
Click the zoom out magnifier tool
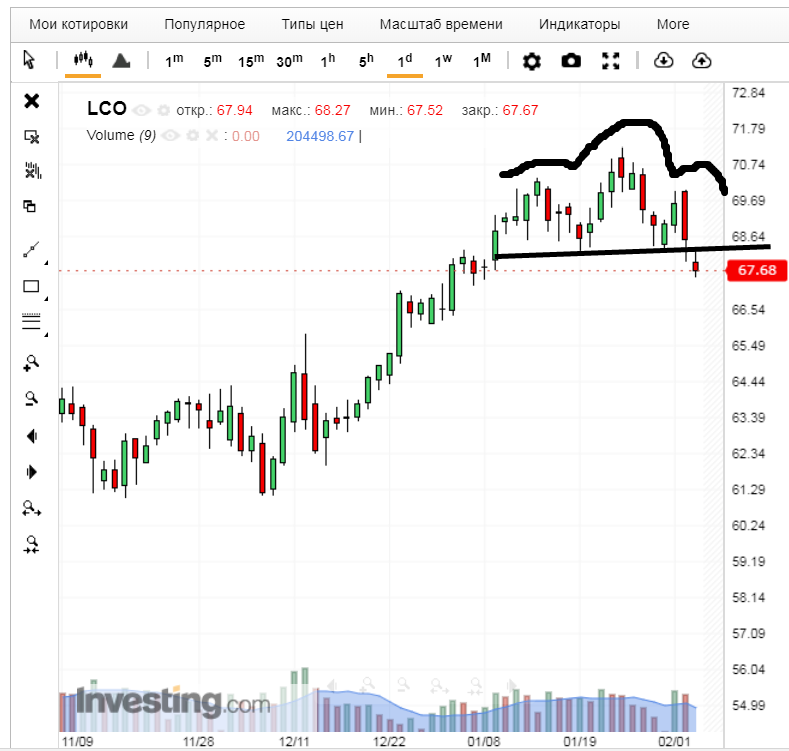31,399
